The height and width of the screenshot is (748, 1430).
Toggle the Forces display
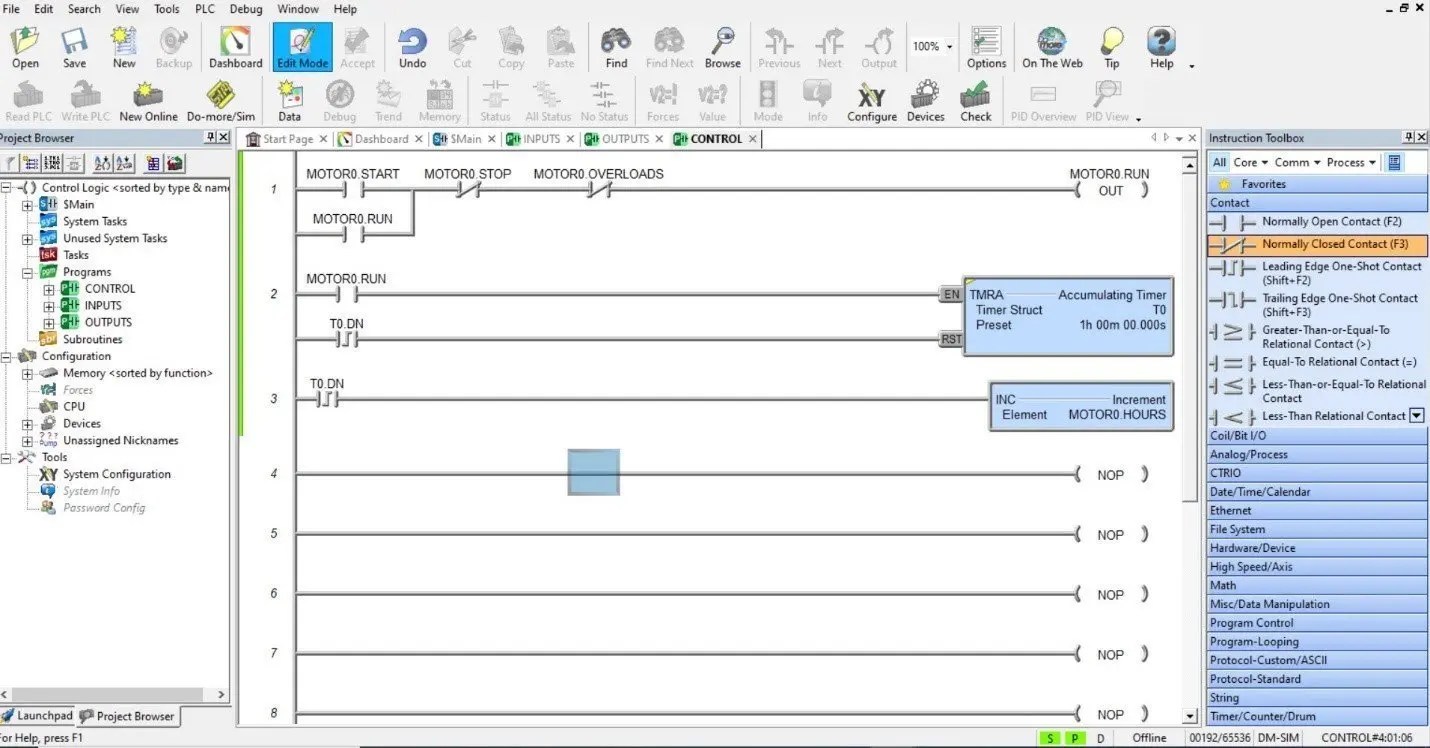[662, 100]
